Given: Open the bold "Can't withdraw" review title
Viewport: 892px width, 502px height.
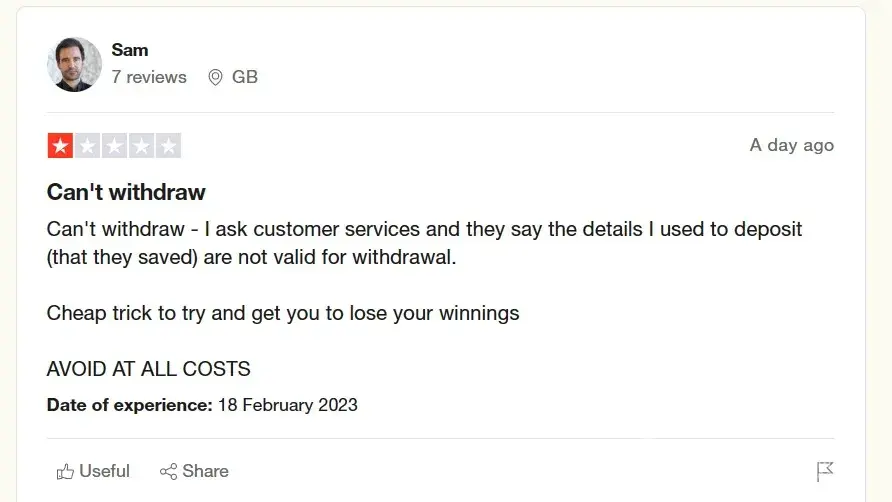Looking at the screenshot, I should tap(126, 192).
